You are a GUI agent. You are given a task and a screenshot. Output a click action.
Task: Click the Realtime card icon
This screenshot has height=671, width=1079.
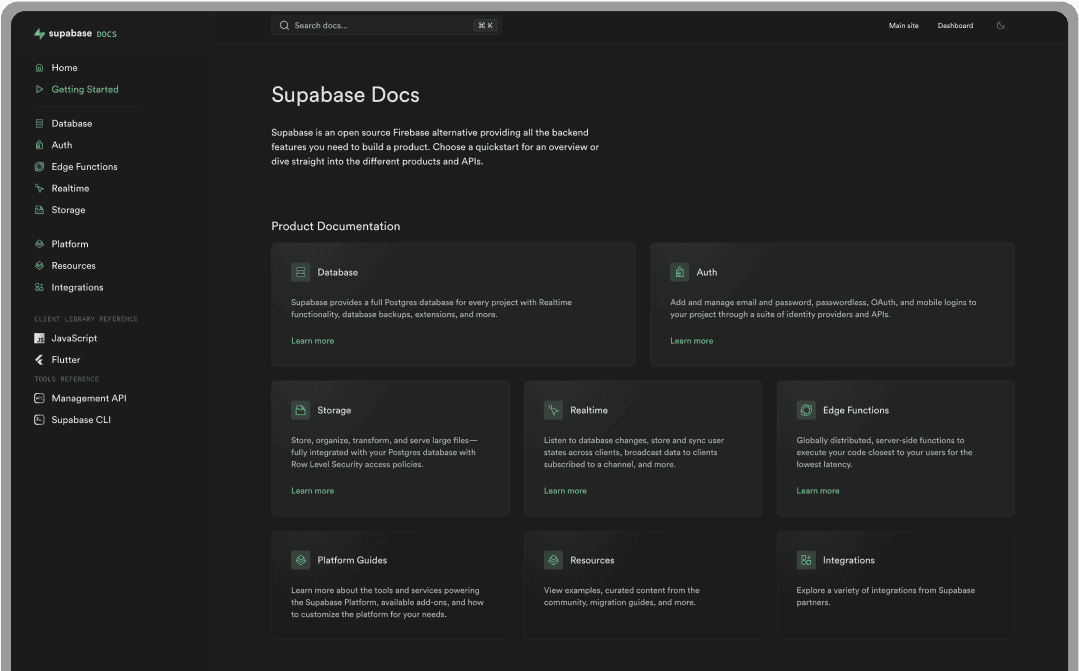point(553,410)
